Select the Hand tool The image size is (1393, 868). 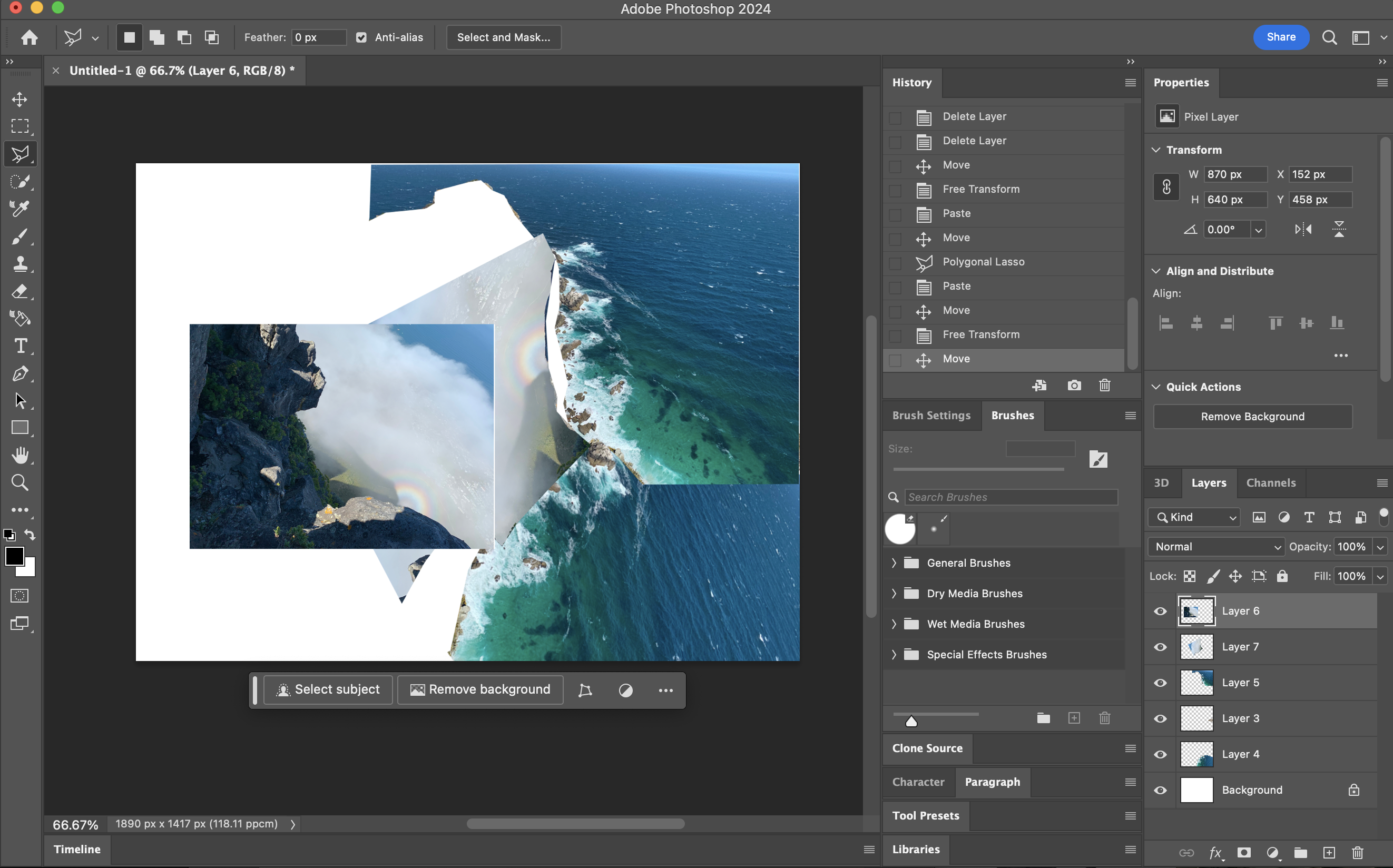19,455
